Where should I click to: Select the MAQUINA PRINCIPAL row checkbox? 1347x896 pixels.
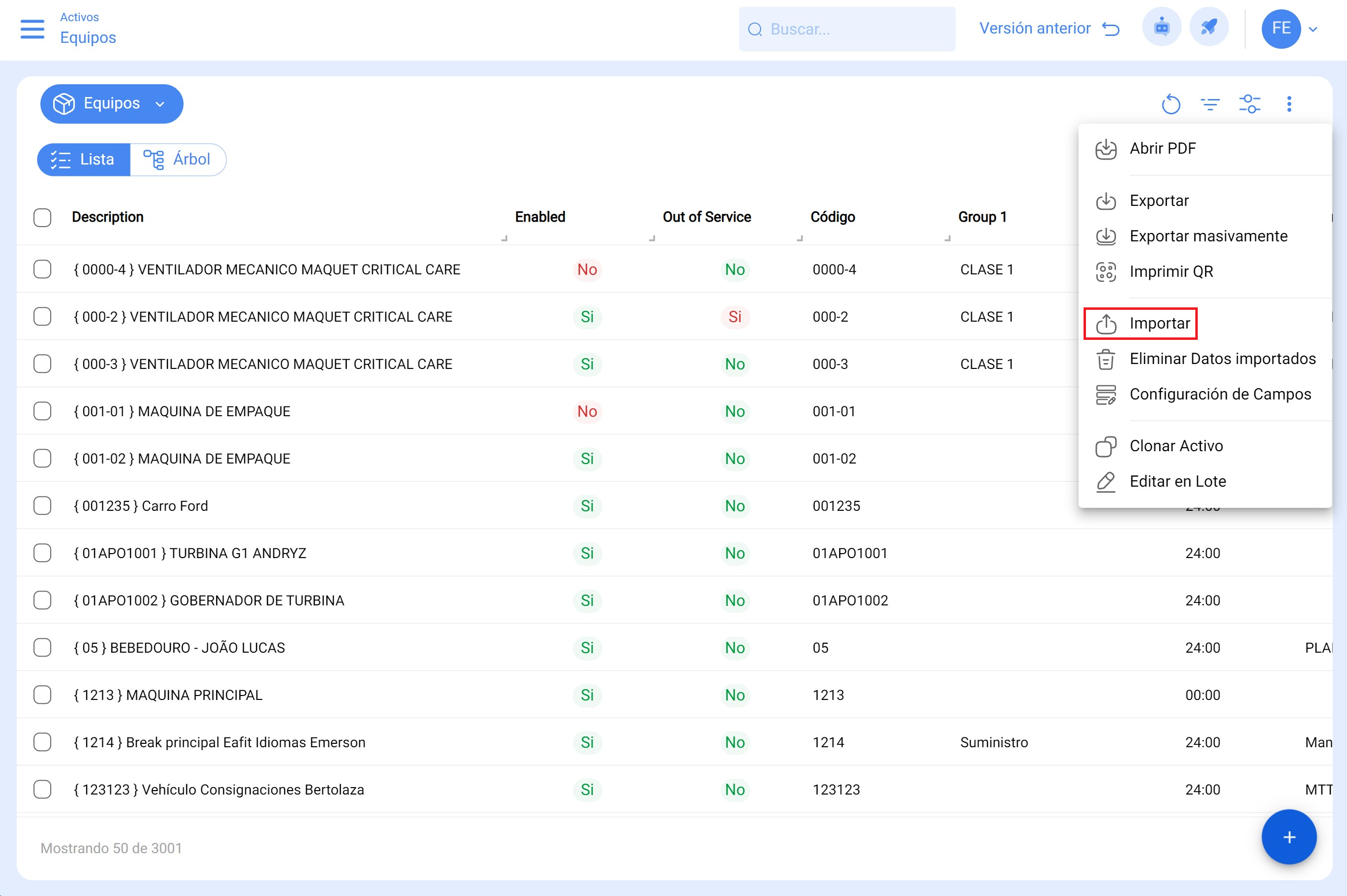(42, 695)
